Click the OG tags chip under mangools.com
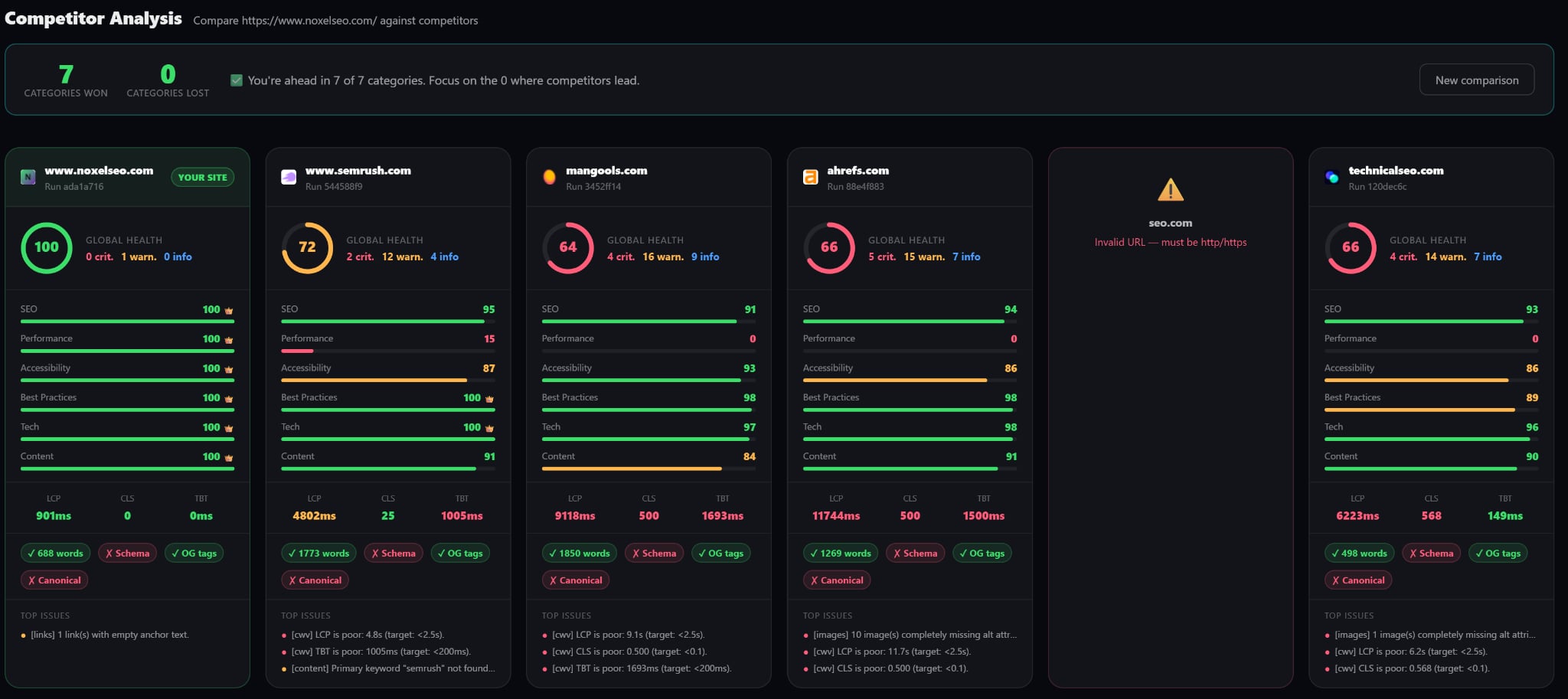 tap(720, 553)
